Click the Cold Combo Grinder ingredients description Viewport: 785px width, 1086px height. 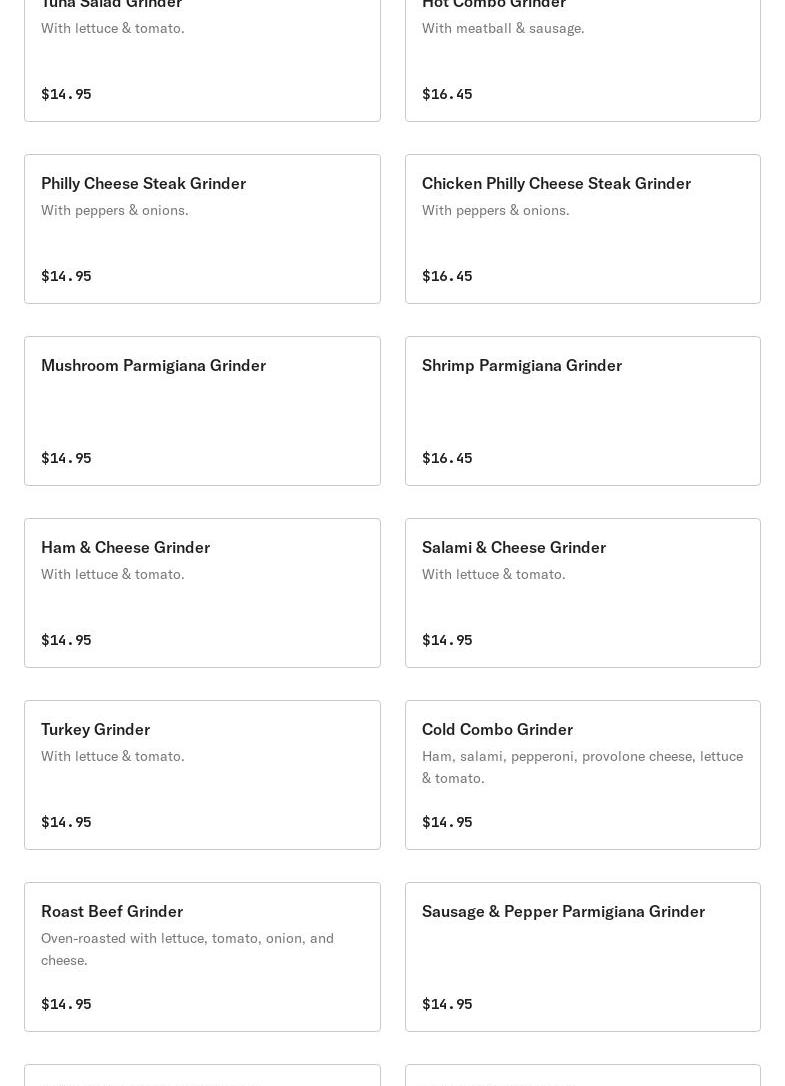[582, 767]
